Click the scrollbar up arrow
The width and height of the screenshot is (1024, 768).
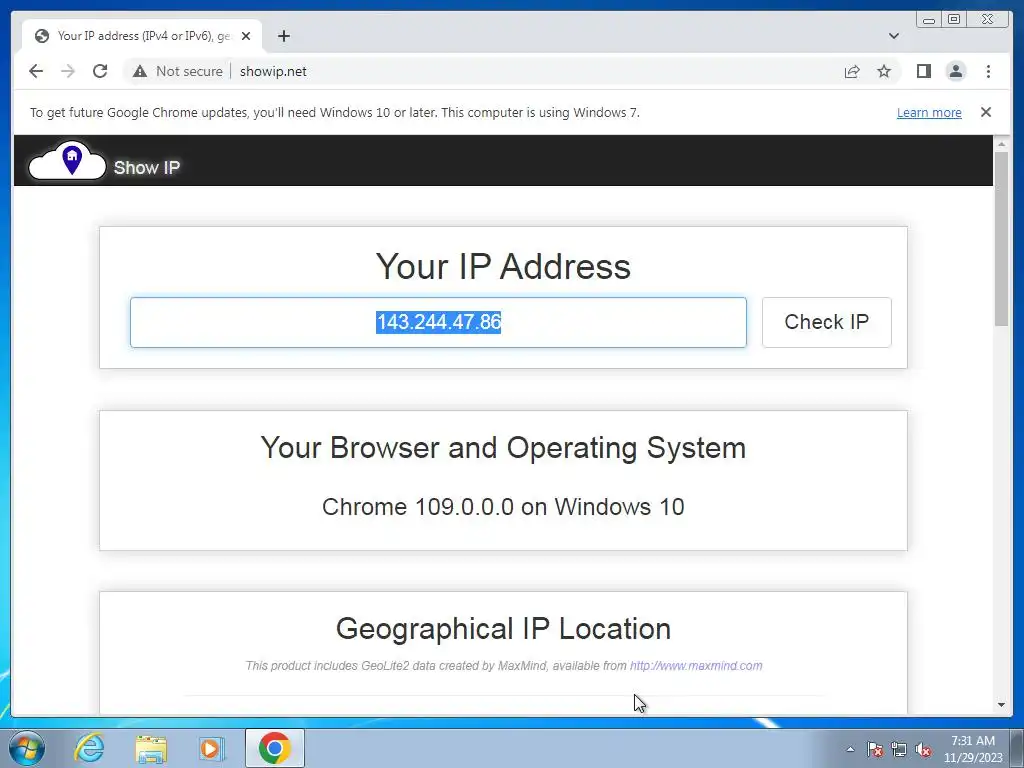(x=1001, y=144)
